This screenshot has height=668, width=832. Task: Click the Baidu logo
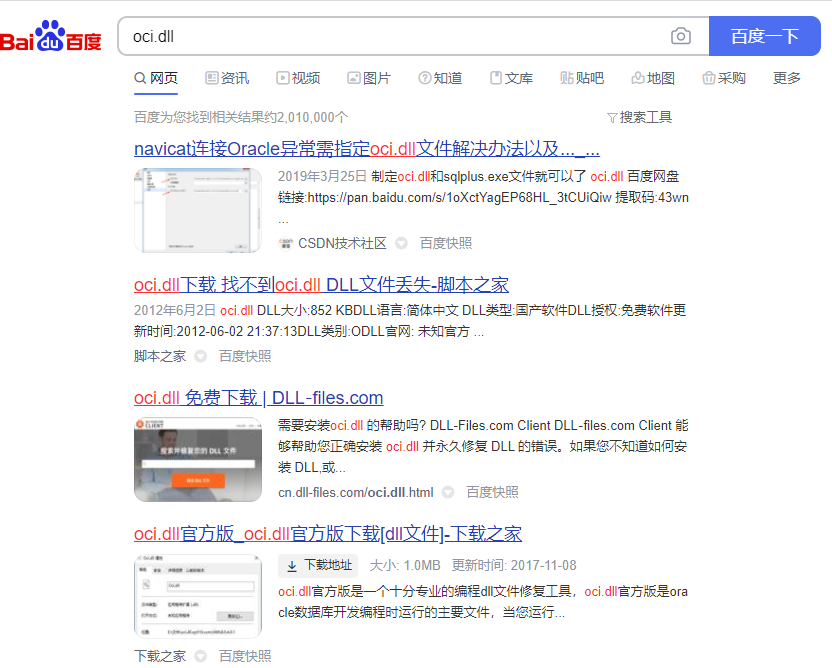(x=51, y=38)
